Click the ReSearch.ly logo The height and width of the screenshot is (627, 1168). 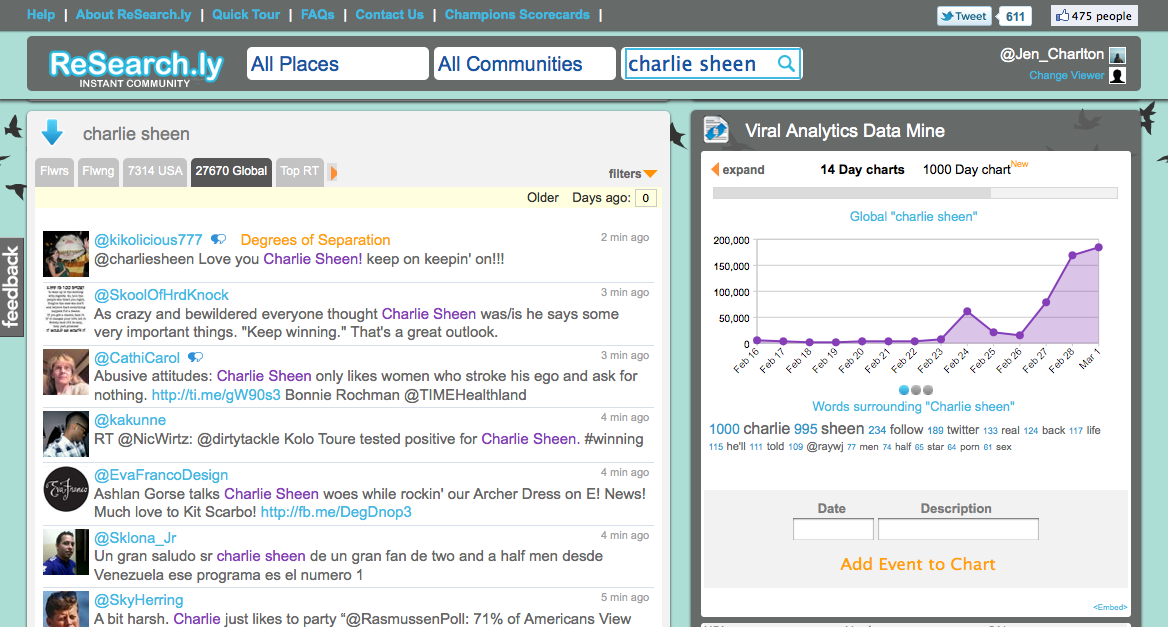click(136, 68)
